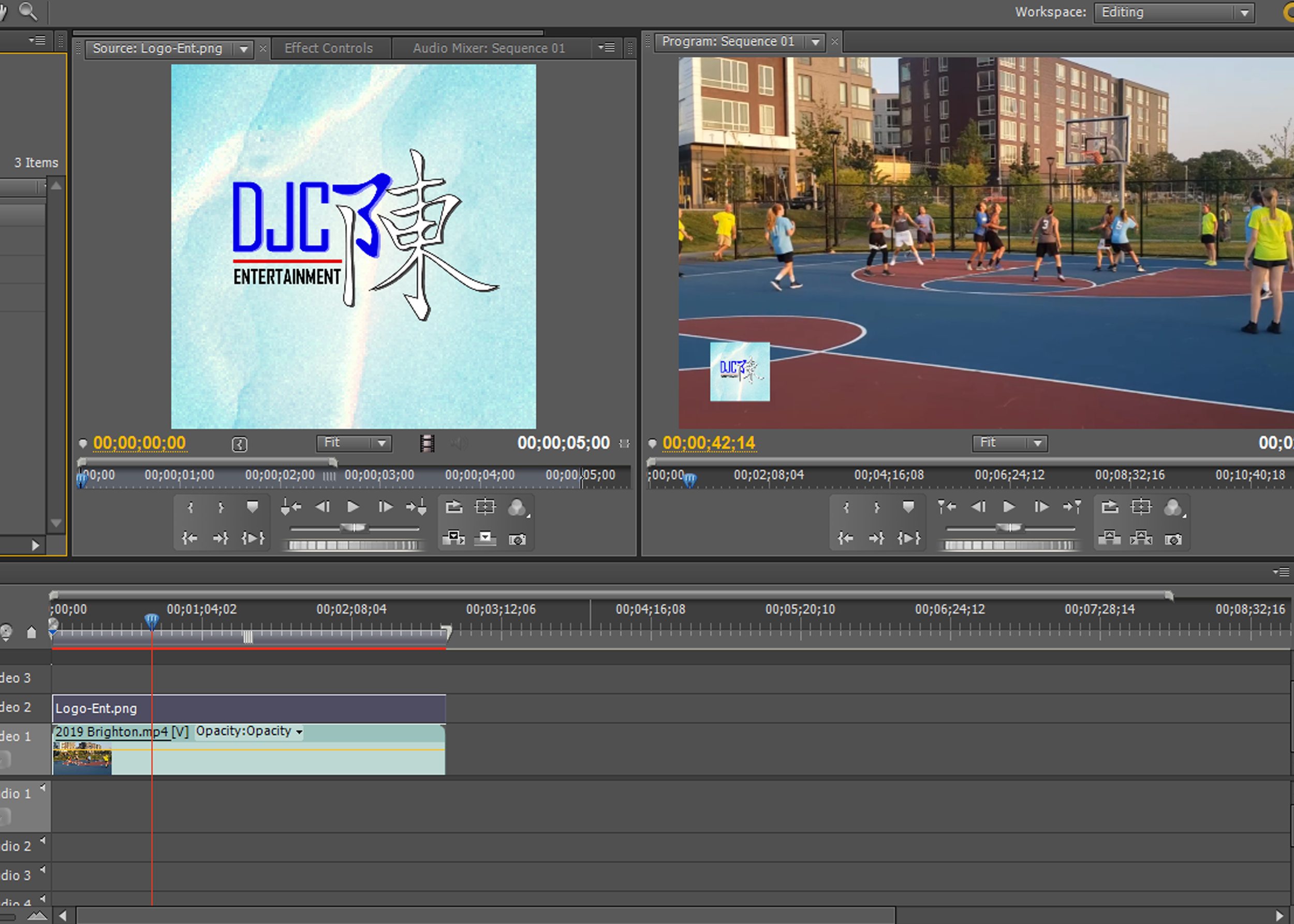Go to previous edit point in Program monitor
1294x924 pixels.
coord(947,506)
